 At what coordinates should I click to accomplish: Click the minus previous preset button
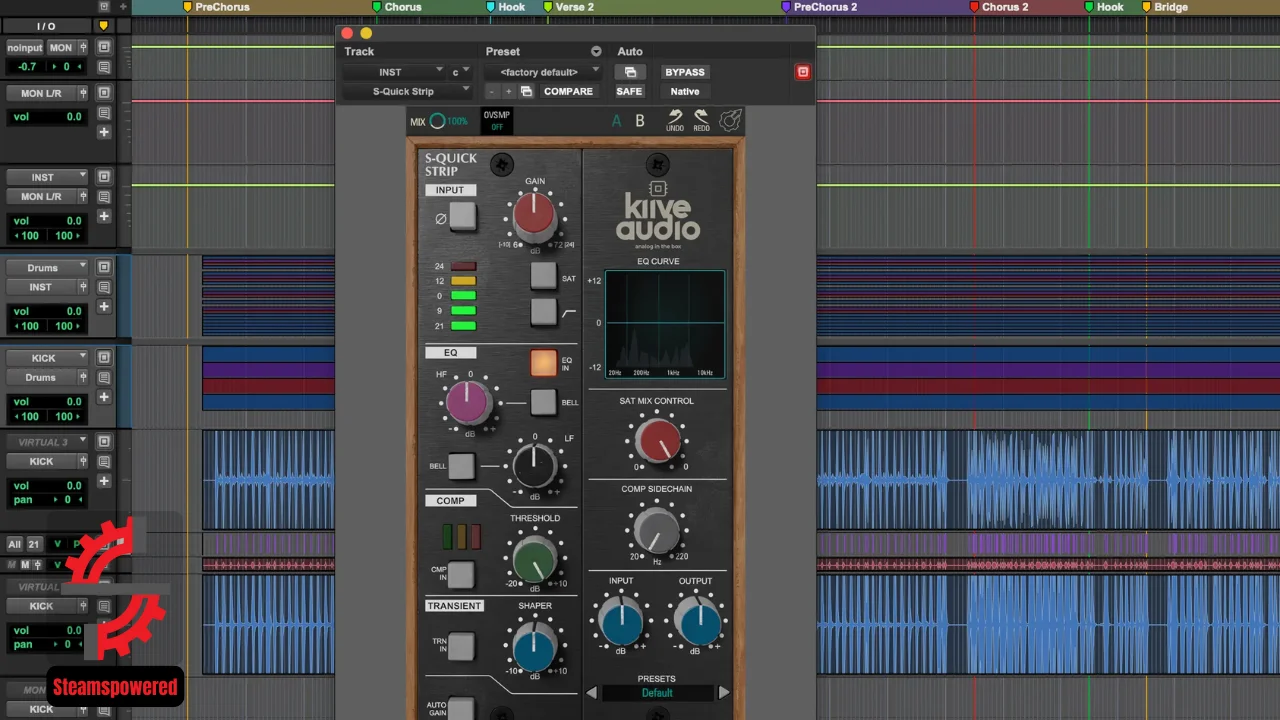click(x=492, y=91)
